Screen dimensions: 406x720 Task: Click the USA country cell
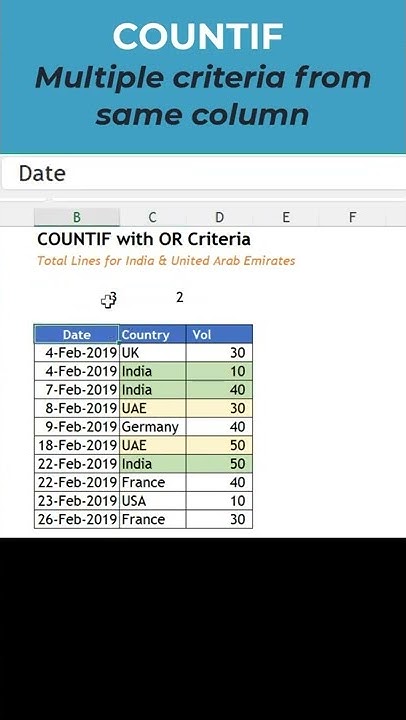point(152,501)
